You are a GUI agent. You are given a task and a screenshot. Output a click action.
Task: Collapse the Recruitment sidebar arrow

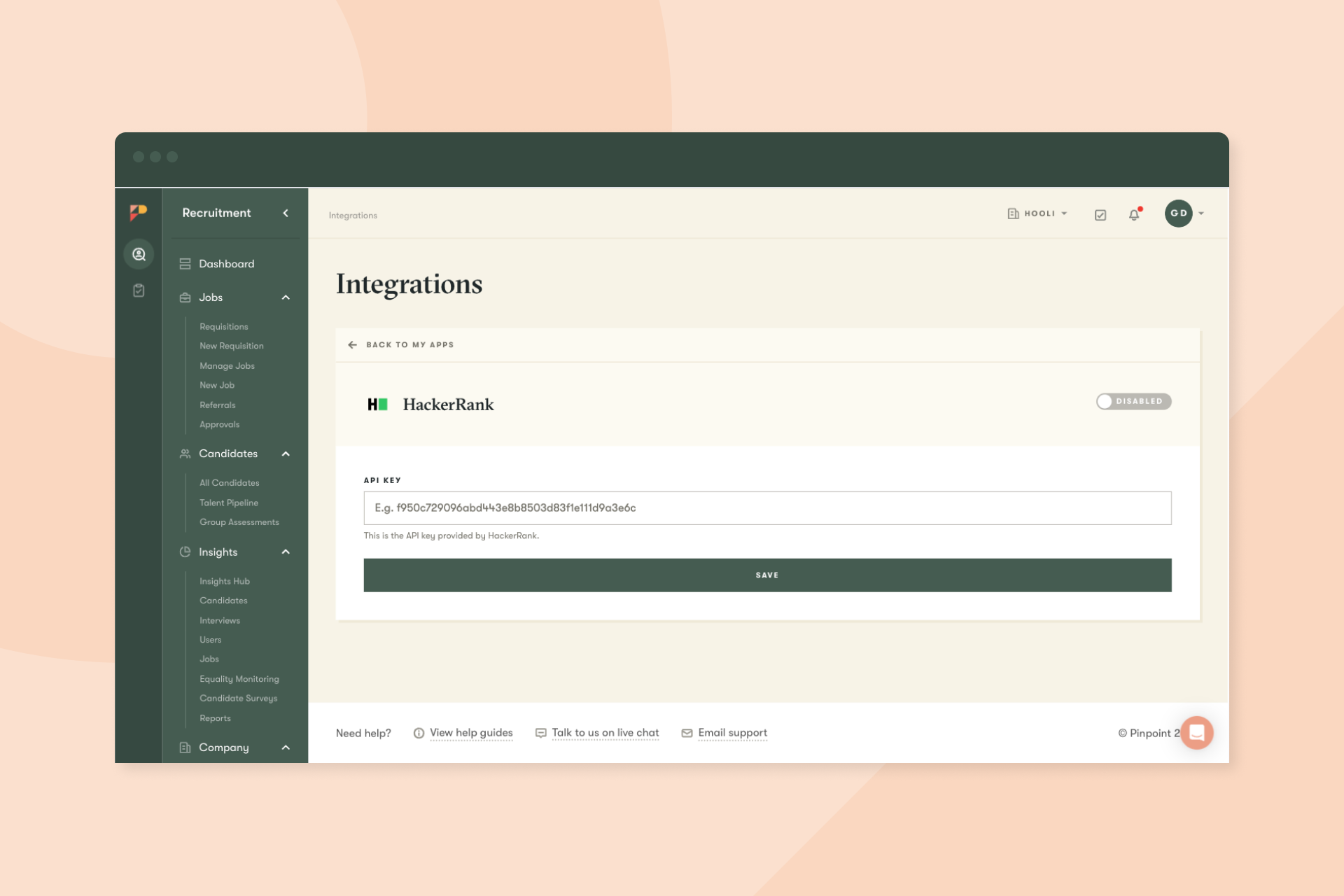click(x=286, y=213)
